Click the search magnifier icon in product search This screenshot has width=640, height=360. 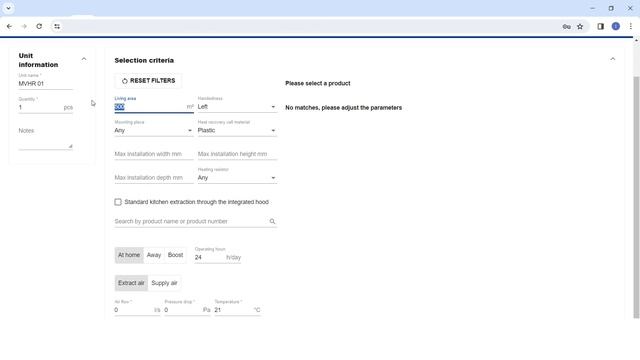pyautogui.click(x=272, y=222)
